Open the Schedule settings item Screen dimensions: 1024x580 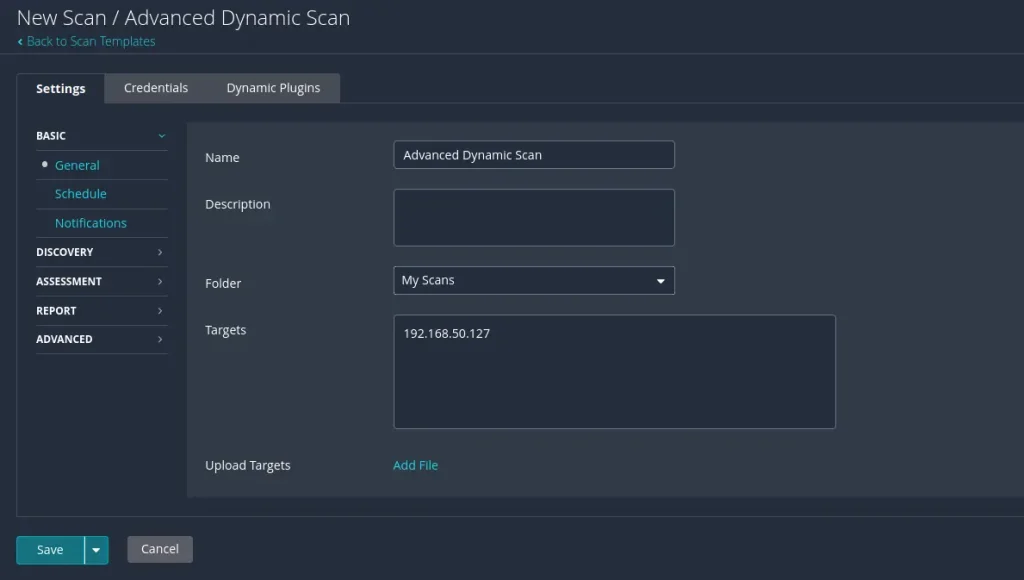click(81, 194)
